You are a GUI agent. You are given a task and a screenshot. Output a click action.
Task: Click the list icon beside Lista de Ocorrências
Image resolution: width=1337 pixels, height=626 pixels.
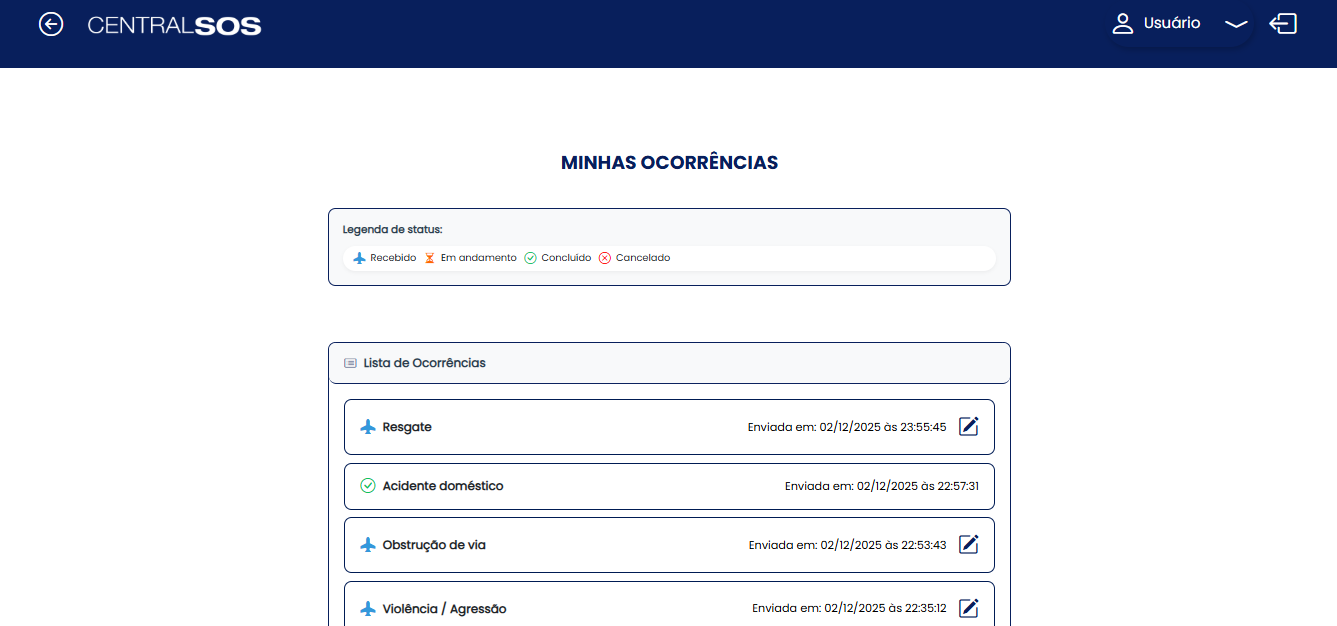click(x=349, y=362)
